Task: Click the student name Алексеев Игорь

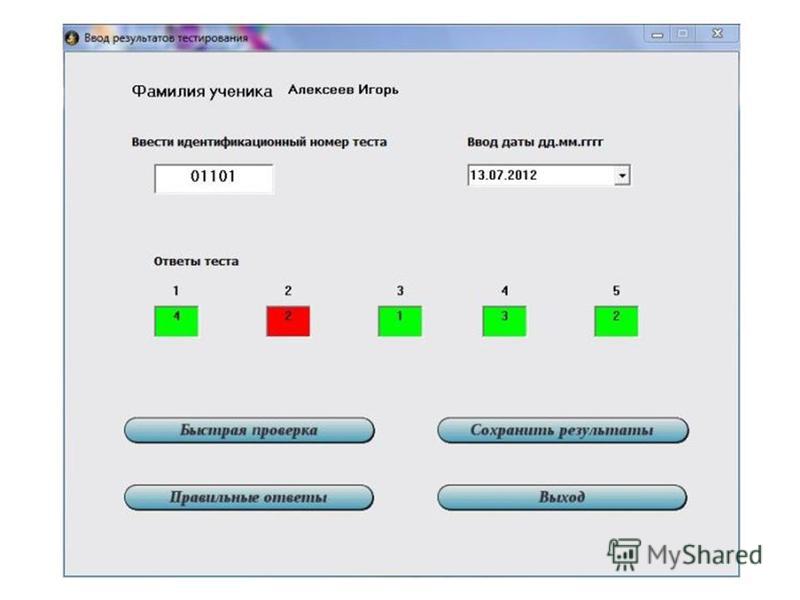Action: pos(343,90)
